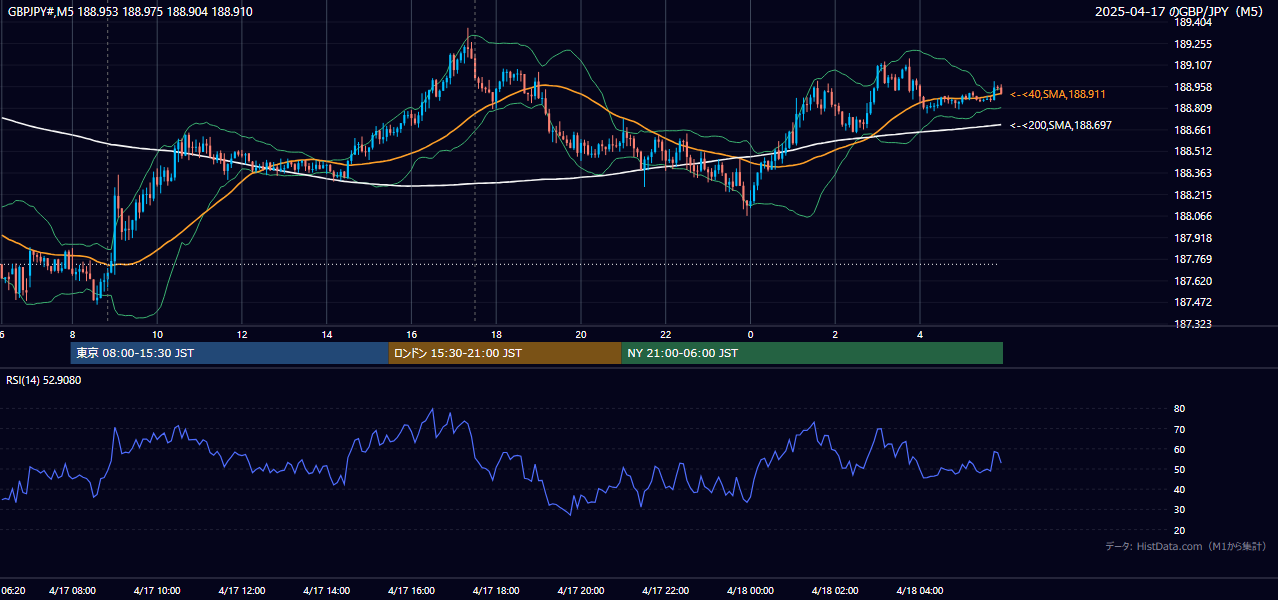
Task: Click RSI axis level 70
Action: click(1179, 429)
